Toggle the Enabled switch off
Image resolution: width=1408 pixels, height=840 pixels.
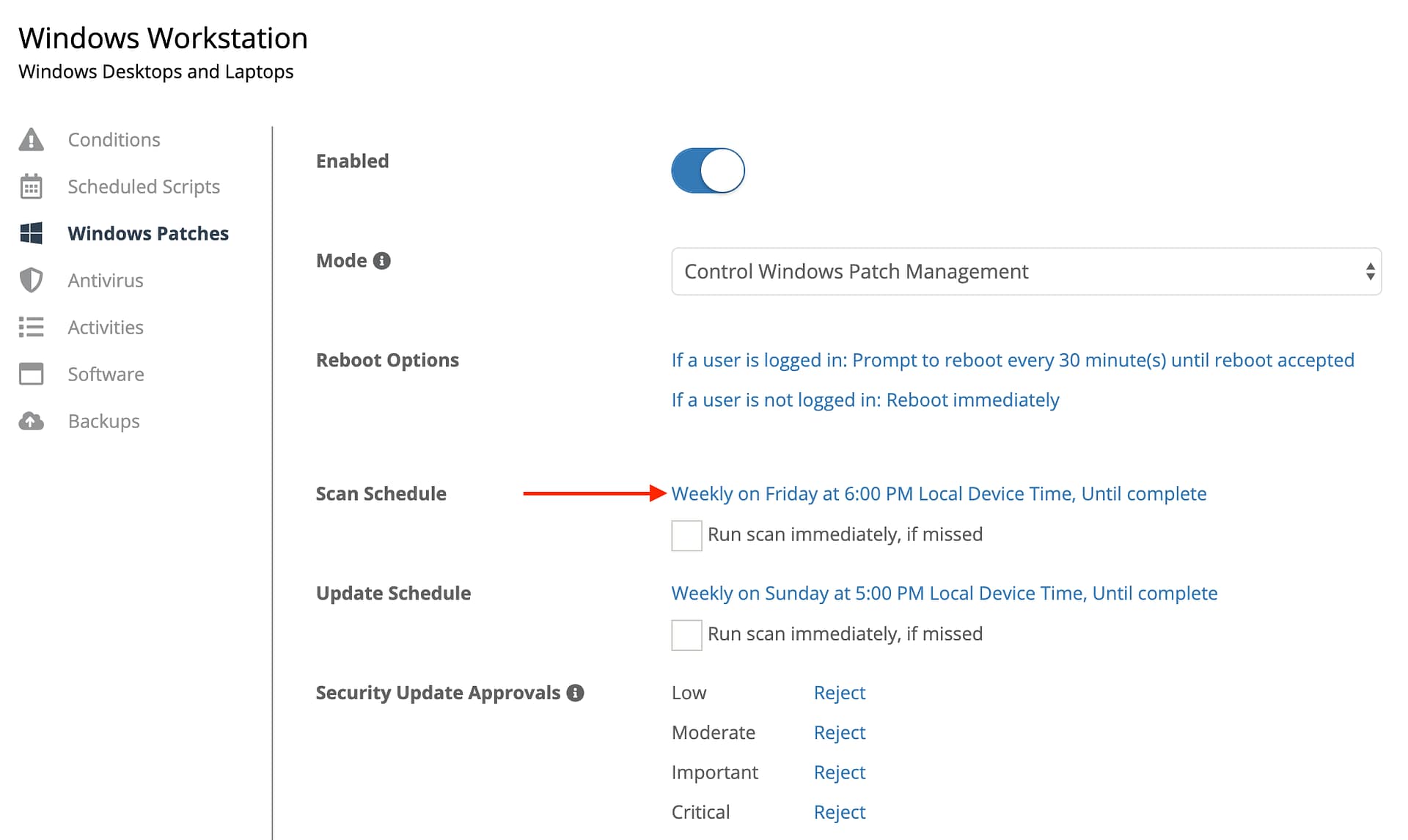(708, 171)
